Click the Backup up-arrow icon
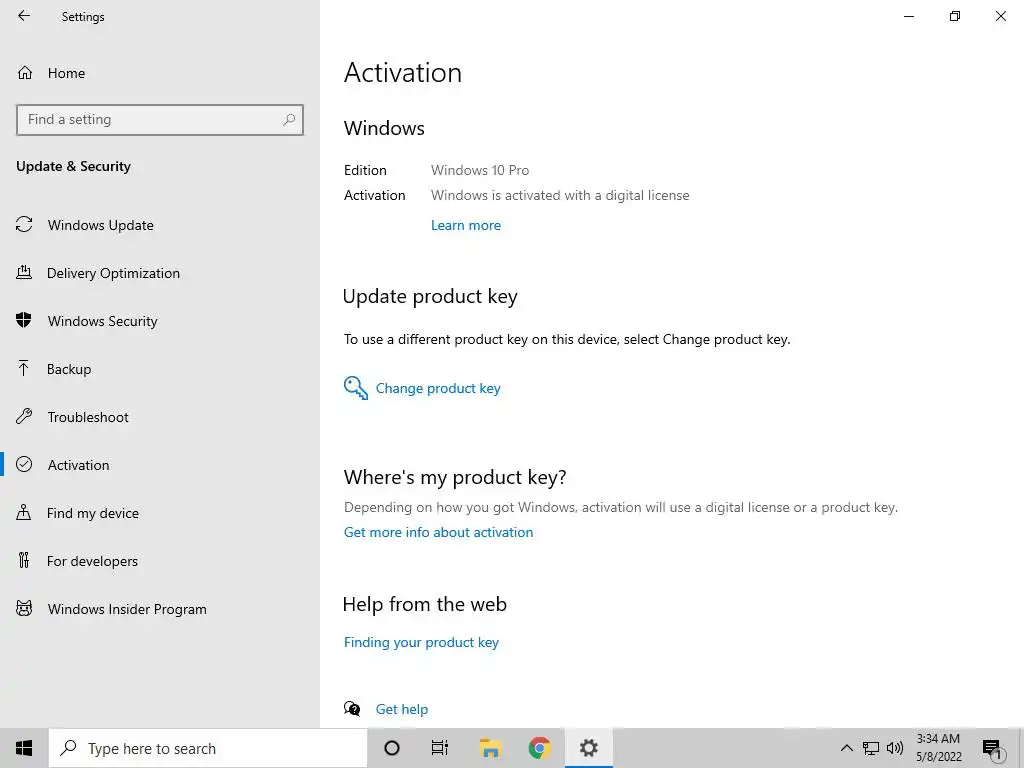This screenshot has width=1024, height=768. pos(24,368)
